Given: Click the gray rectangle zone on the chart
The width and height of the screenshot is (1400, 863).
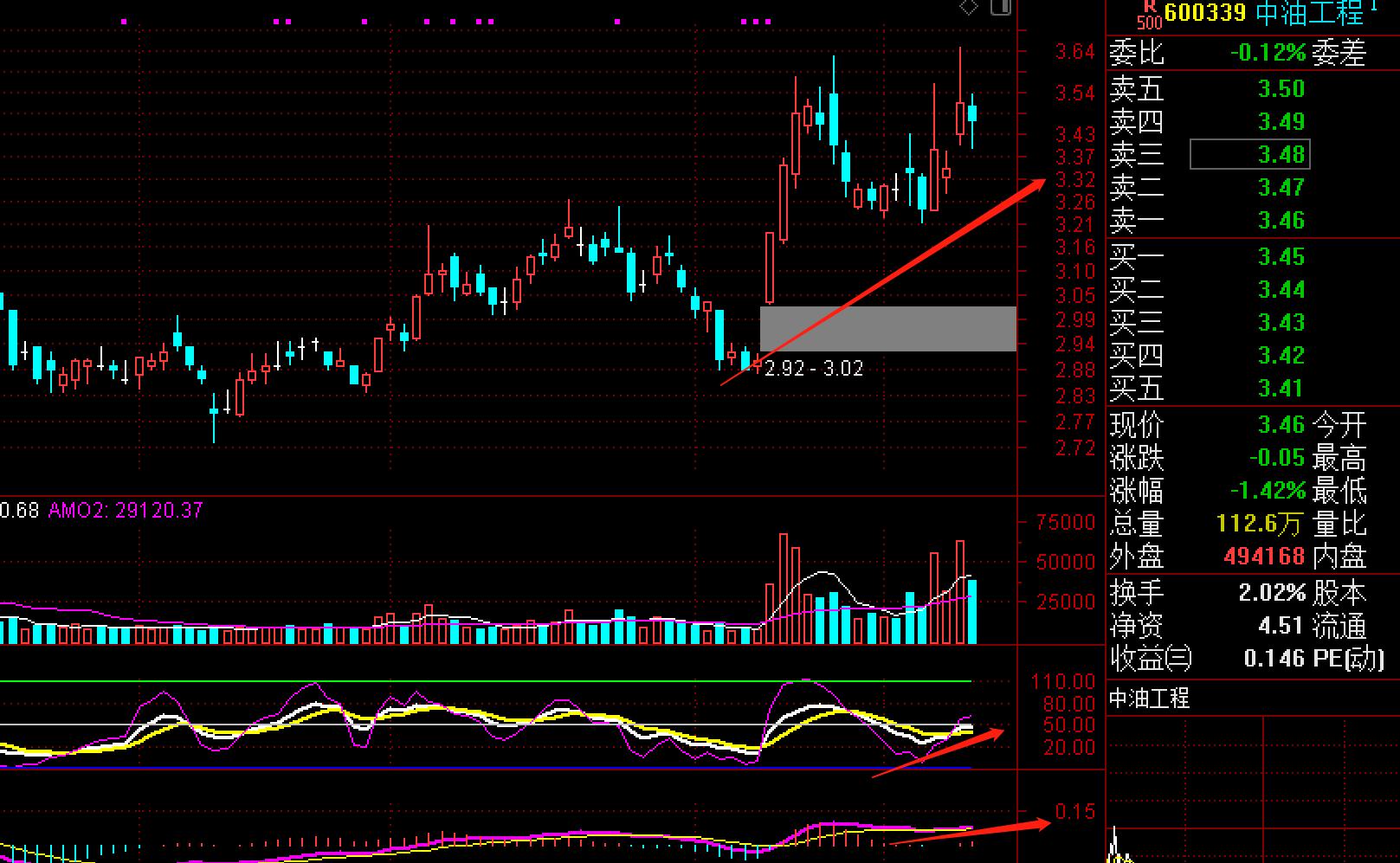Looking at the screenshot, I should (887, 329).
